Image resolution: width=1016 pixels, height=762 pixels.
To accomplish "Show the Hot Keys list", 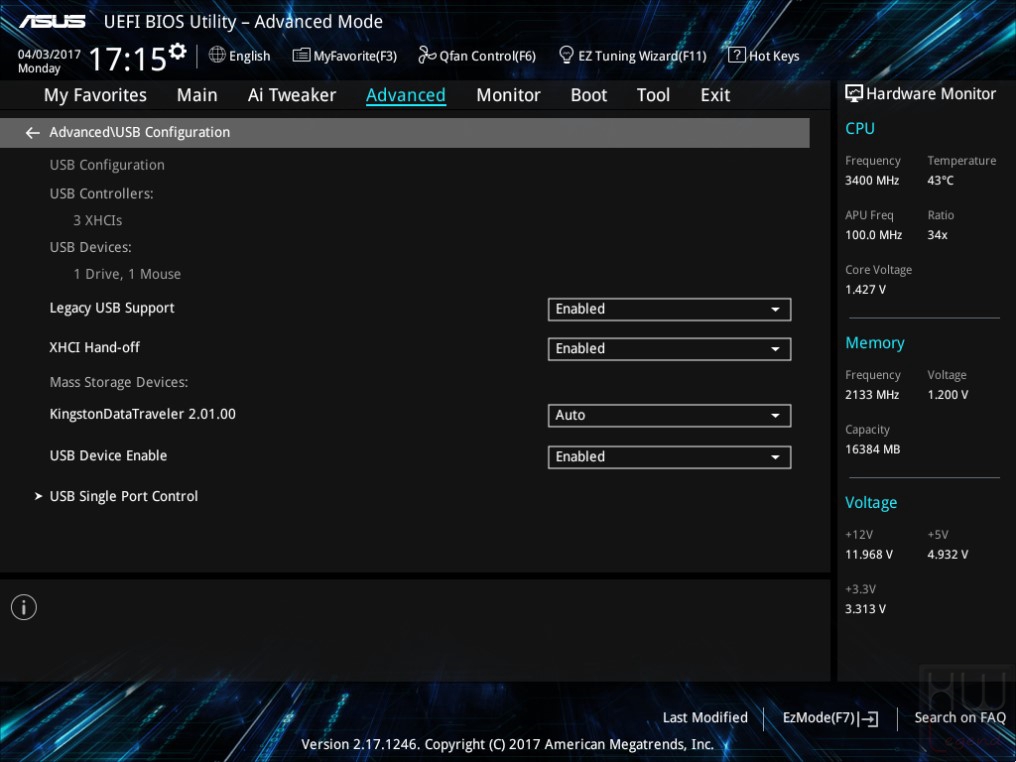I will [x=764, y=56].
